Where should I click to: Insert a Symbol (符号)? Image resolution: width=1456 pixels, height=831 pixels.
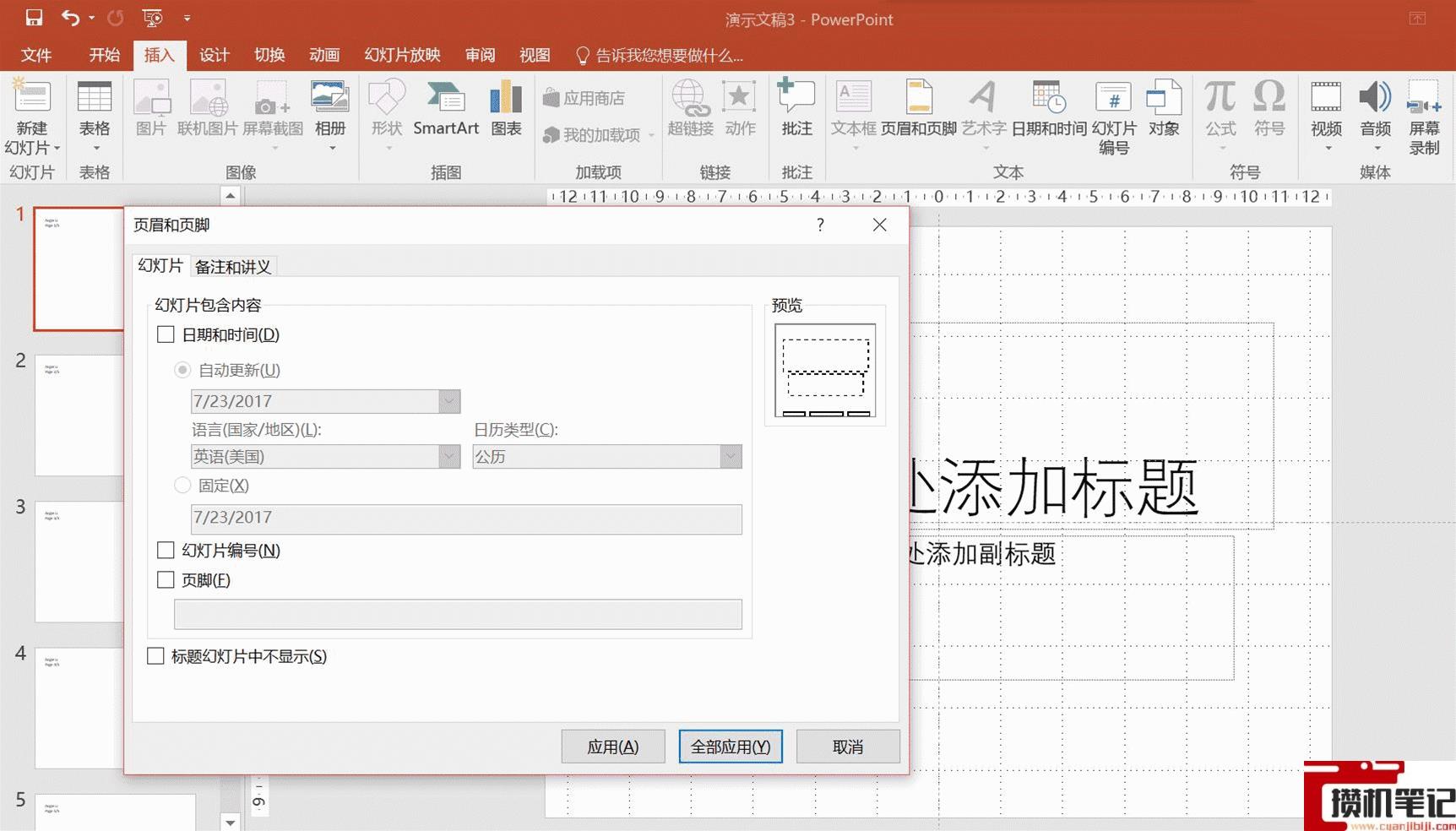[1269, 109]
